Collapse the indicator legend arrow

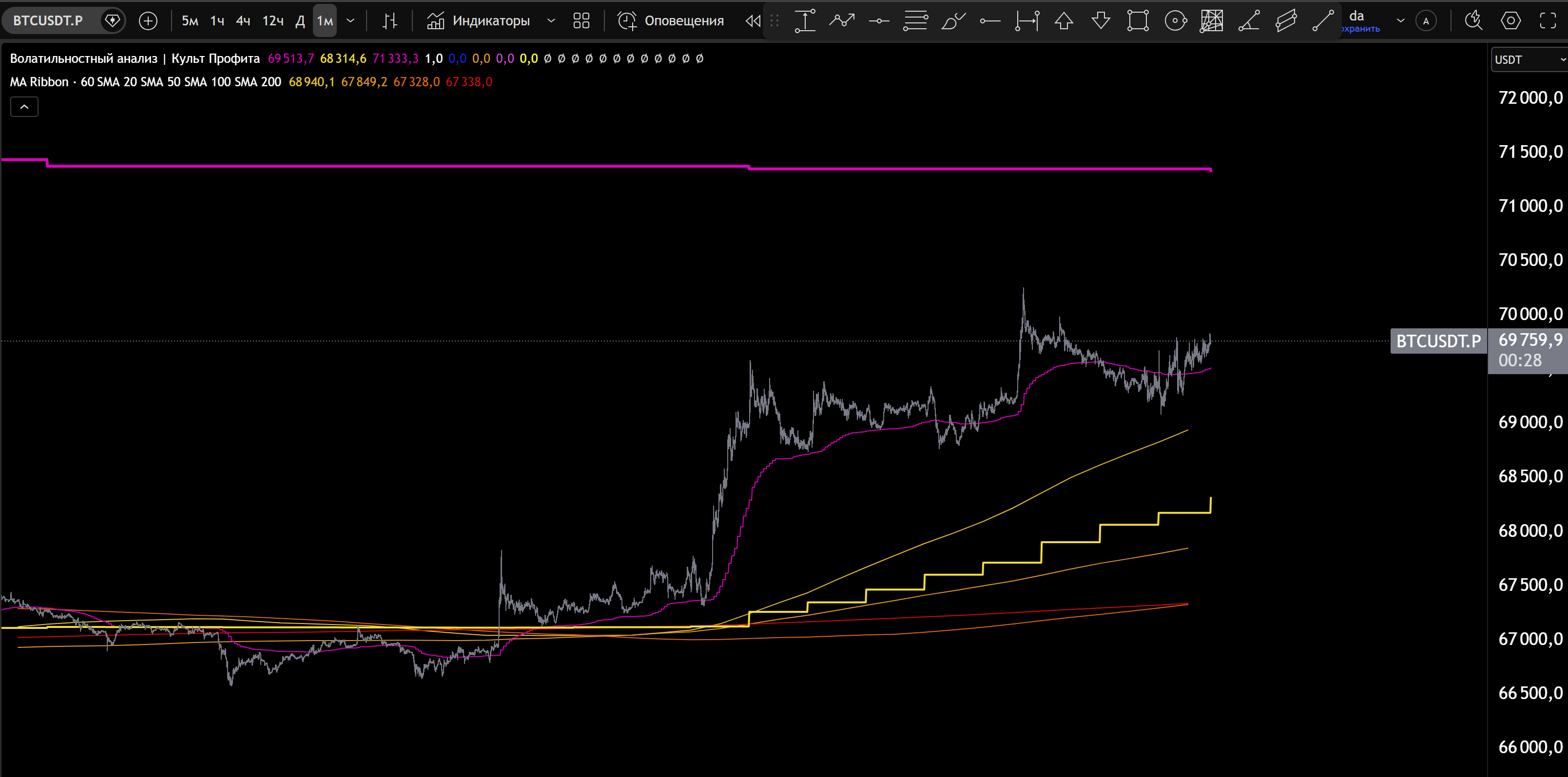coord(24,107)
